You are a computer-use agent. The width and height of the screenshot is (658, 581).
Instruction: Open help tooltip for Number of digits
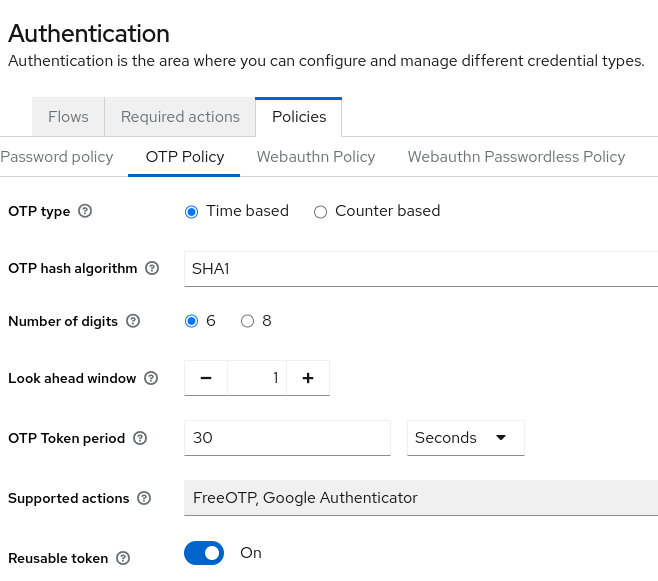pos(133,321)
